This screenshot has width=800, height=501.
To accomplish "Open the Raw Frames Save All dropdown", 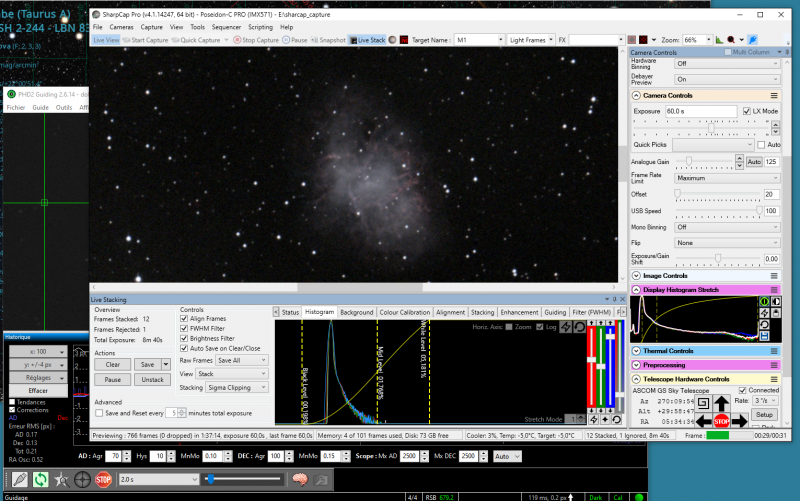I will [242, 360].
